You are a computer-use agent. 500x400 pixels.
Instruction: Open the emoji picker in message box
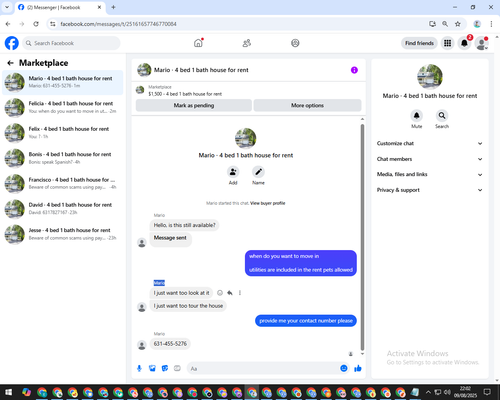tap(344, 368)
